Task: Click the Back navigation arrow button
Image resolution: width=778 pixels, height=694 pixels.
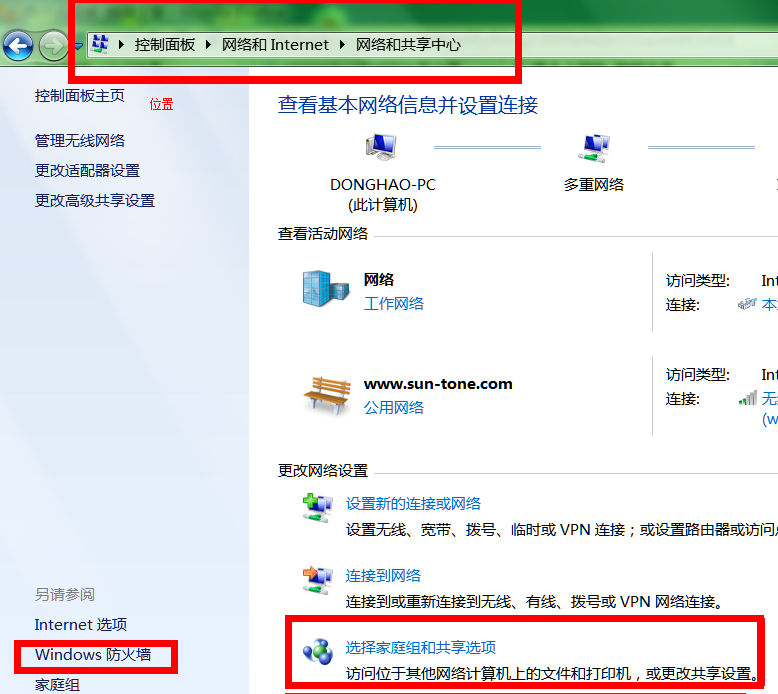Action: 18,45
